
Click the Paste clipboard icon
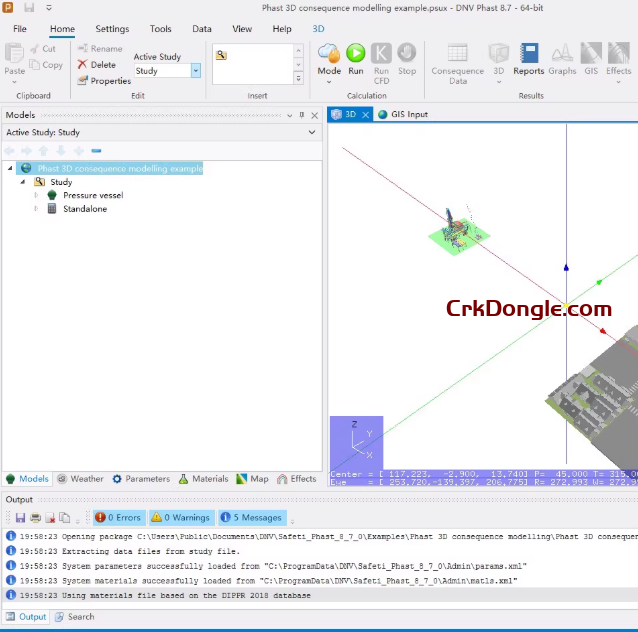15,54
